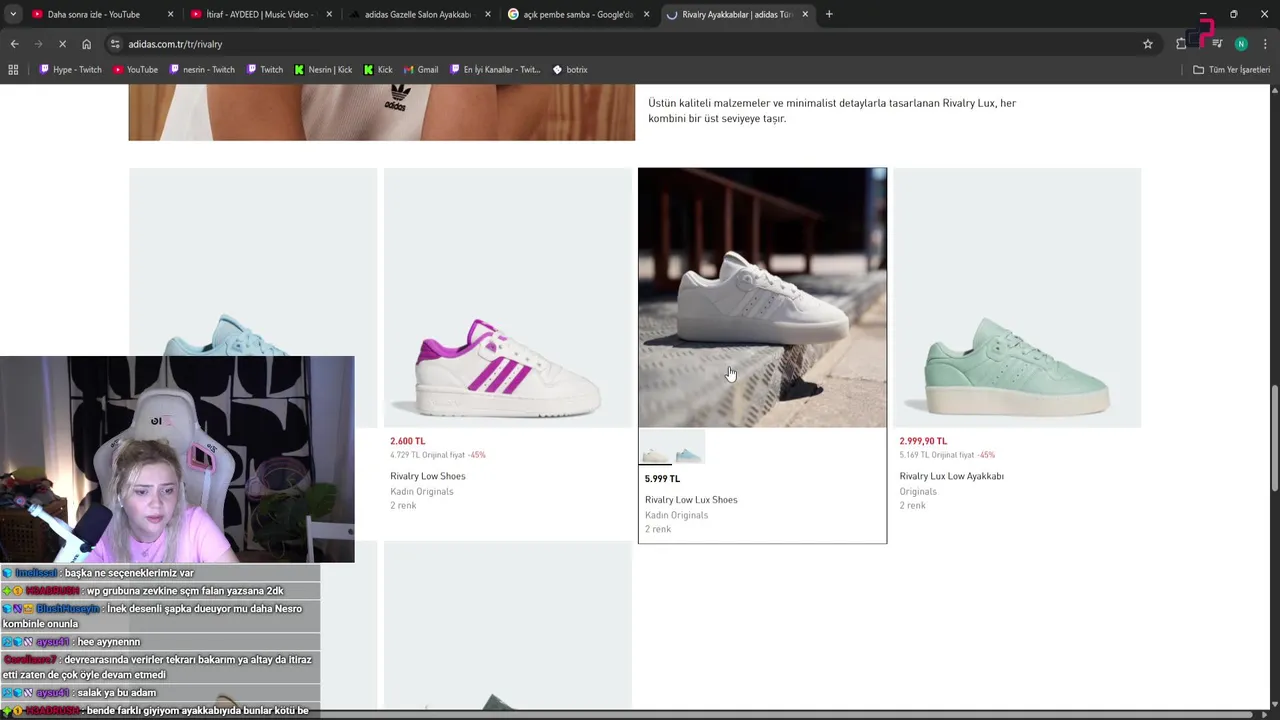Viewport: 1280px width, 720px height.
Task: Close the 'İtiraf - AYDEED' tab
Action: (329, 14)
